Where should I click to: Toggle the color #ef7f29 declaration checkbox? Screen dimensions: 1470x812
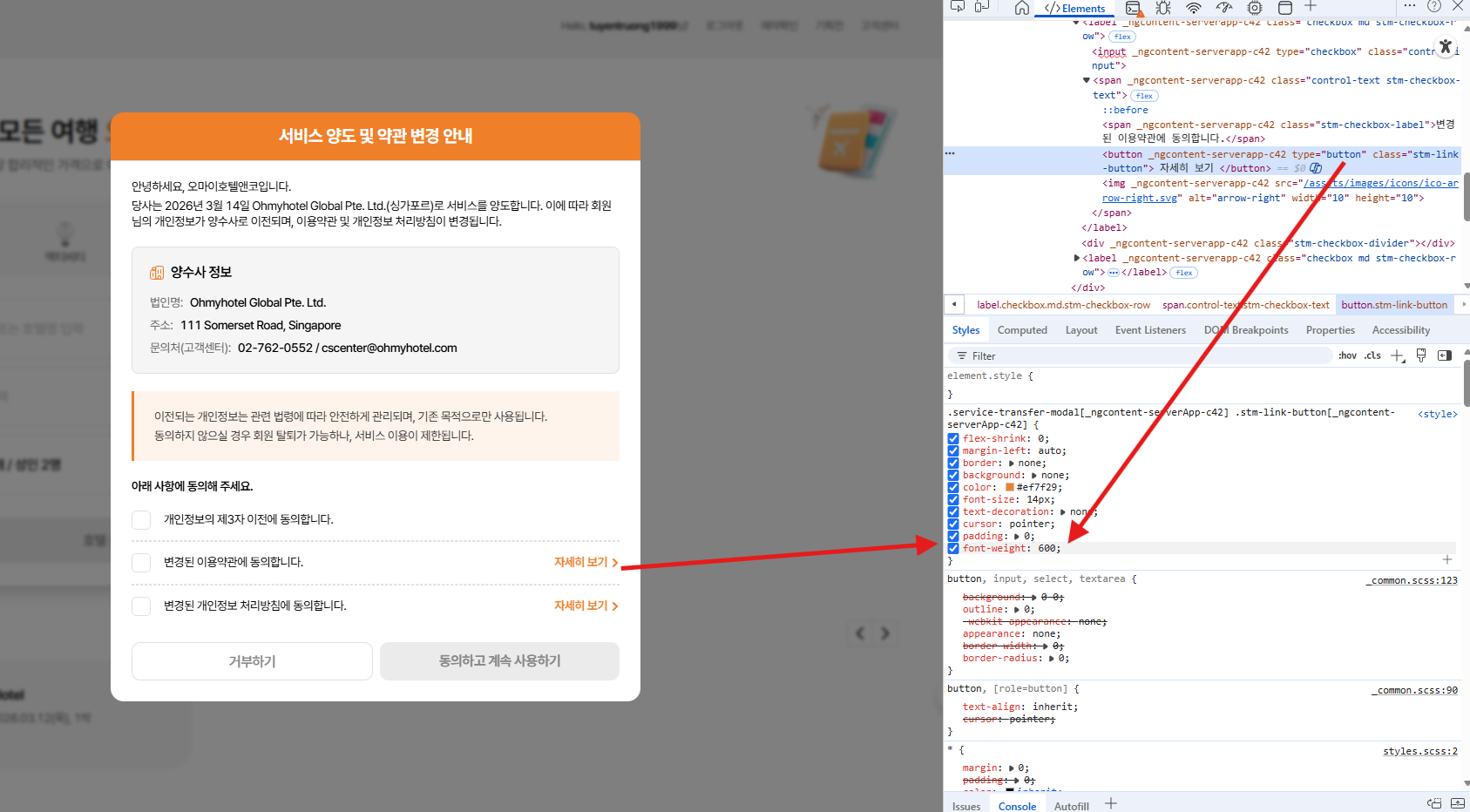tap(953, 488)
